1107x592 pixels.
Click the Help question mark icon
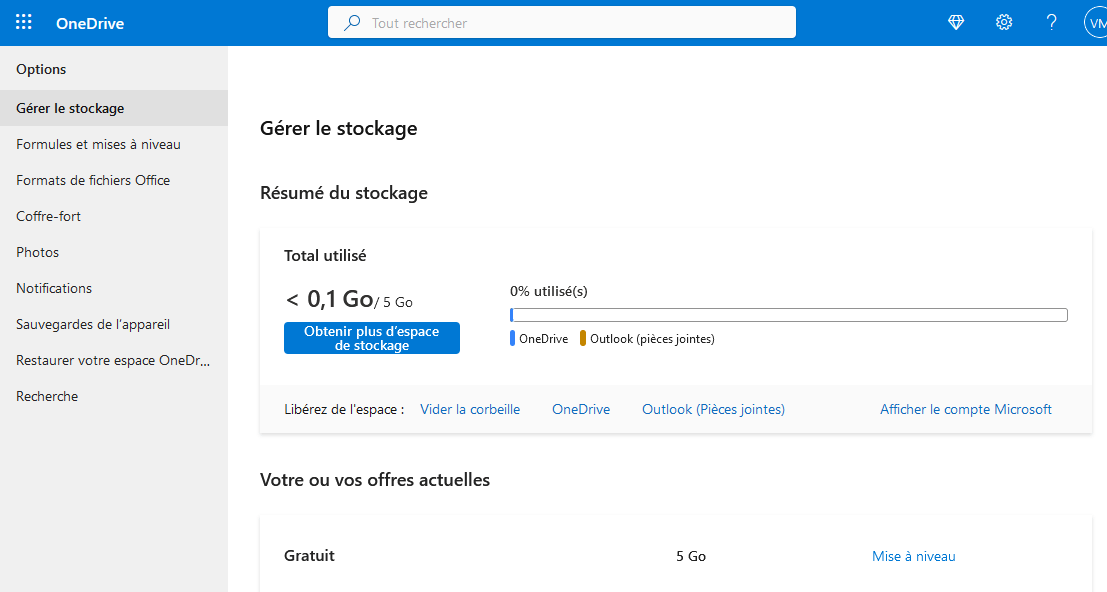1051,23
